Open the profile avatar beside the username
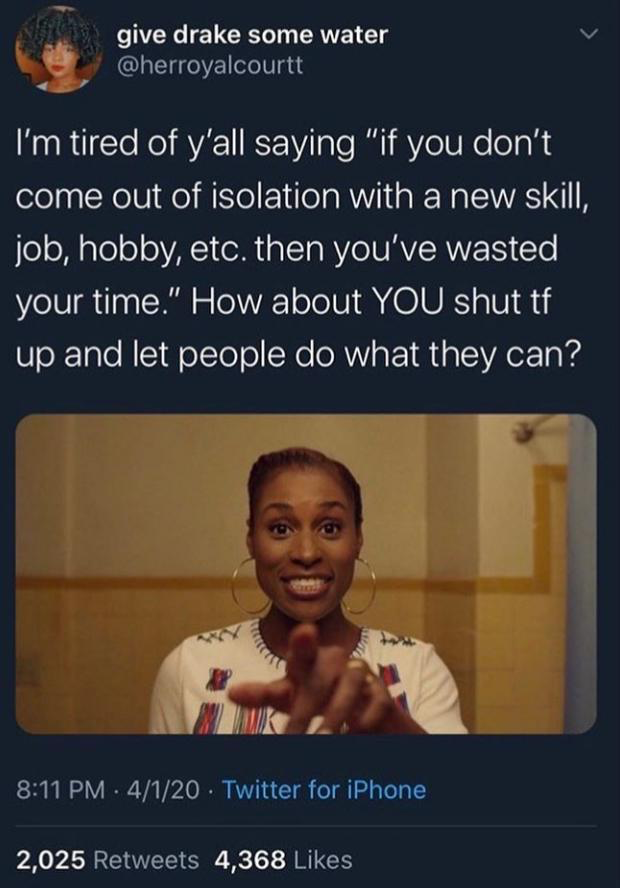This screenshot has height=888, width=620. [x=57, y=54]
